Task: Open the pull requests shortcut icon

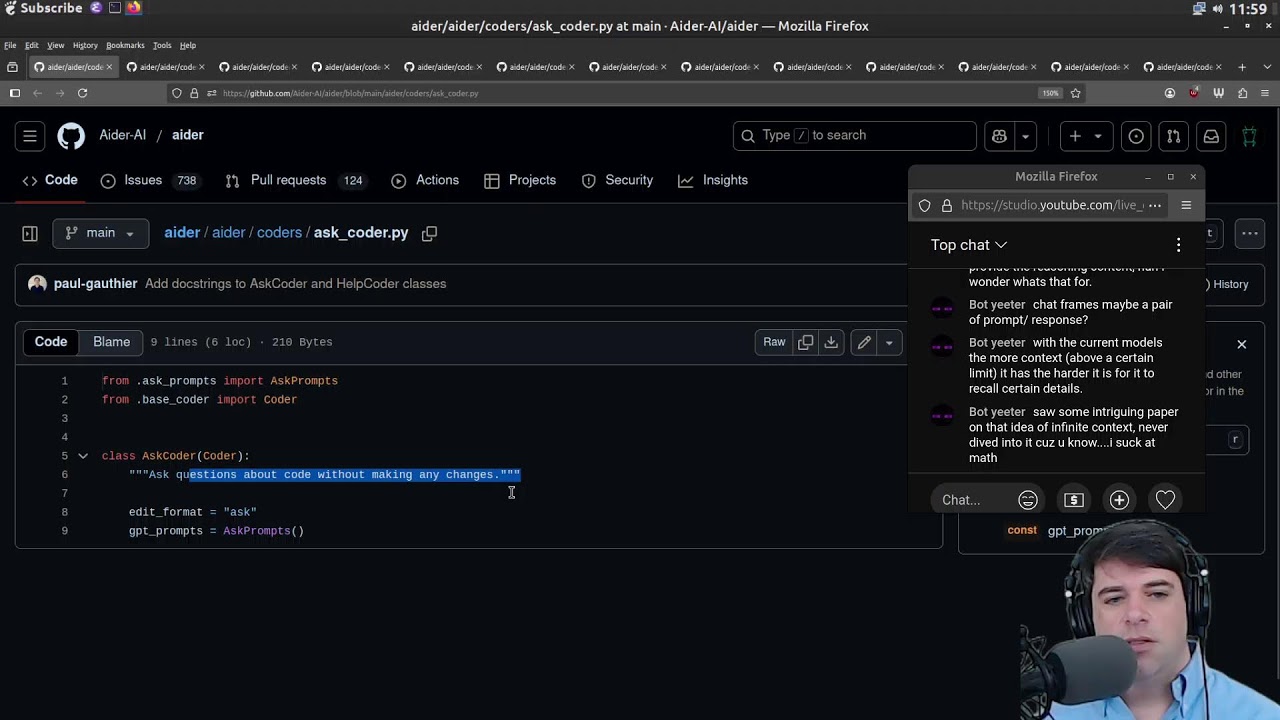Action: pyautogui.click(x=1174, y=136)
